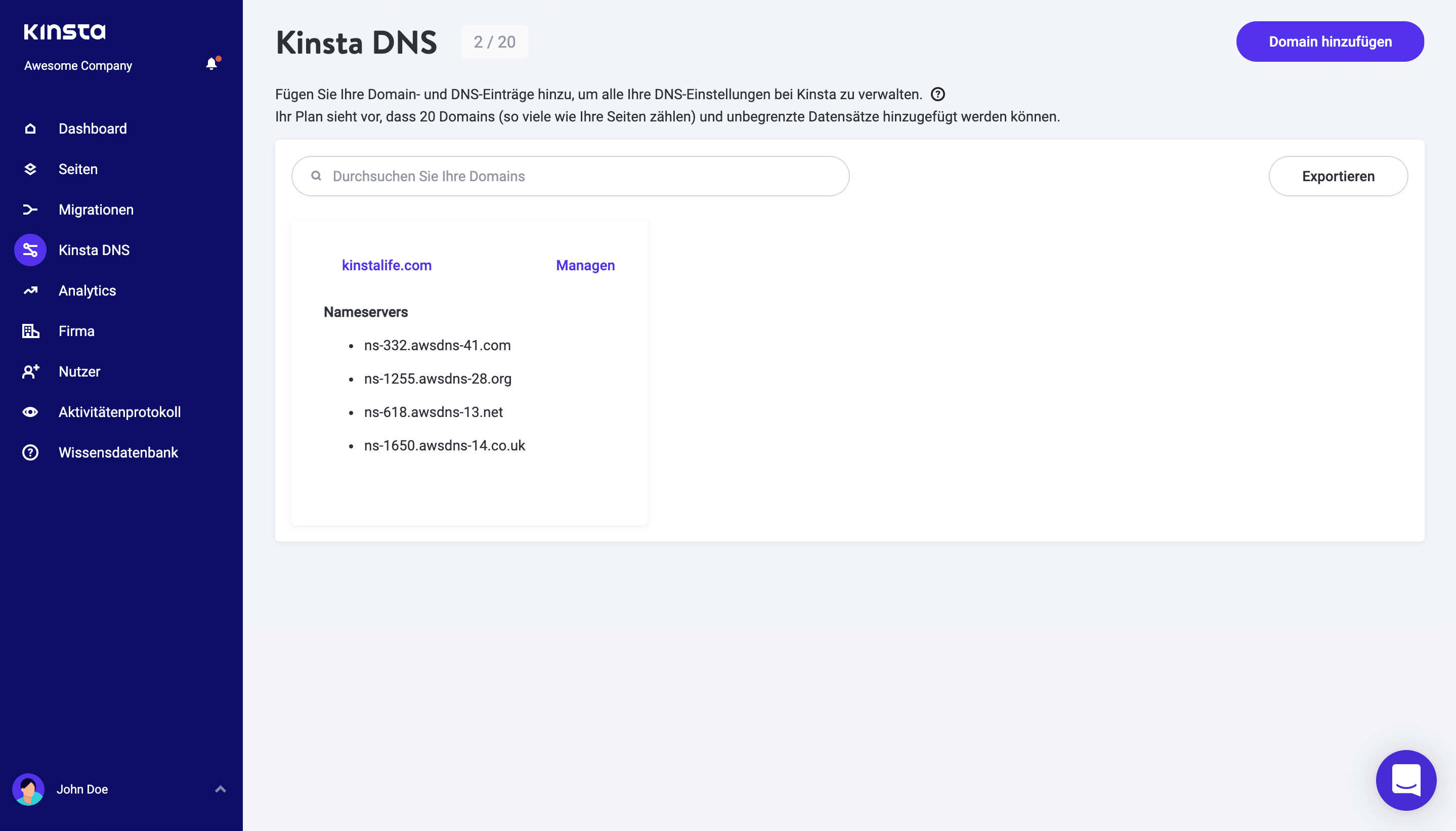The width and height of the screenshot is (1456, 831).
Task: Click the Exportieren button
Action: [x=1337, y=176]
